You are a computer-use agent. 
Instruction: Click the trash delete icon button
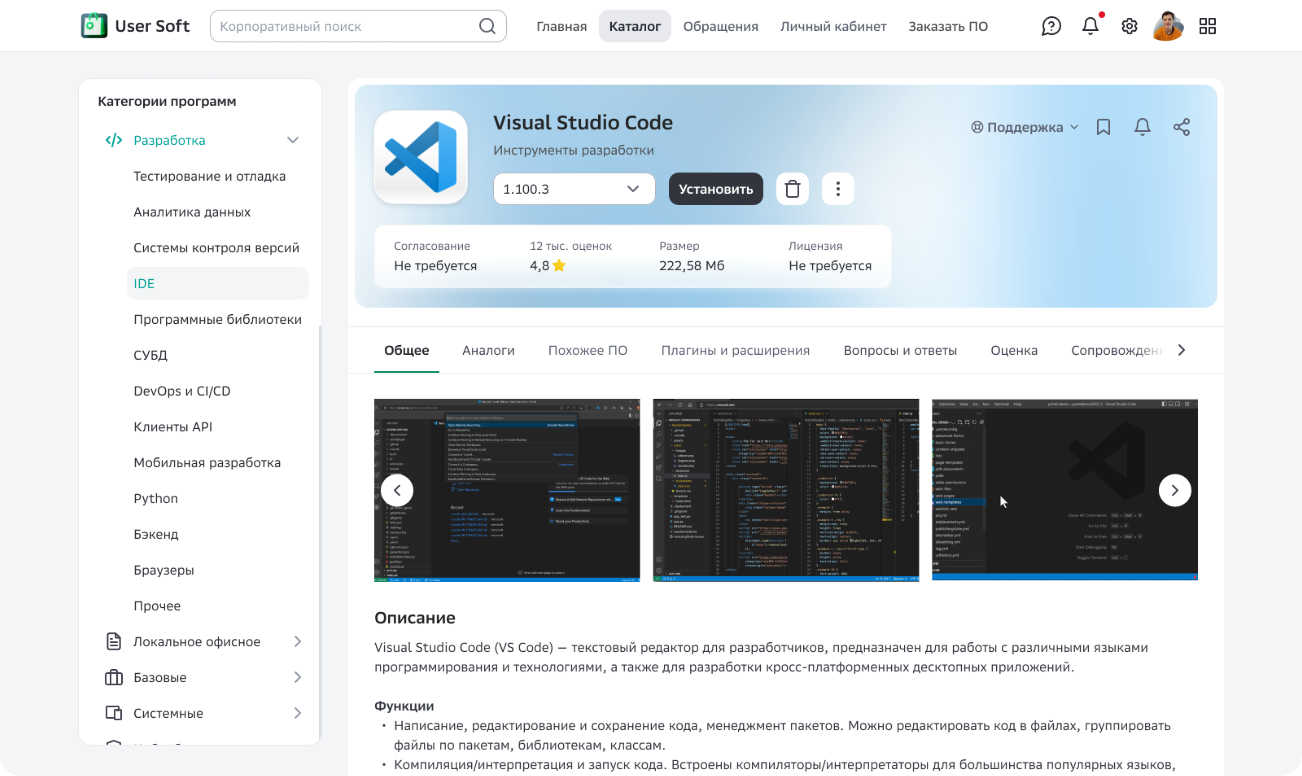click(x=792, y=189)
